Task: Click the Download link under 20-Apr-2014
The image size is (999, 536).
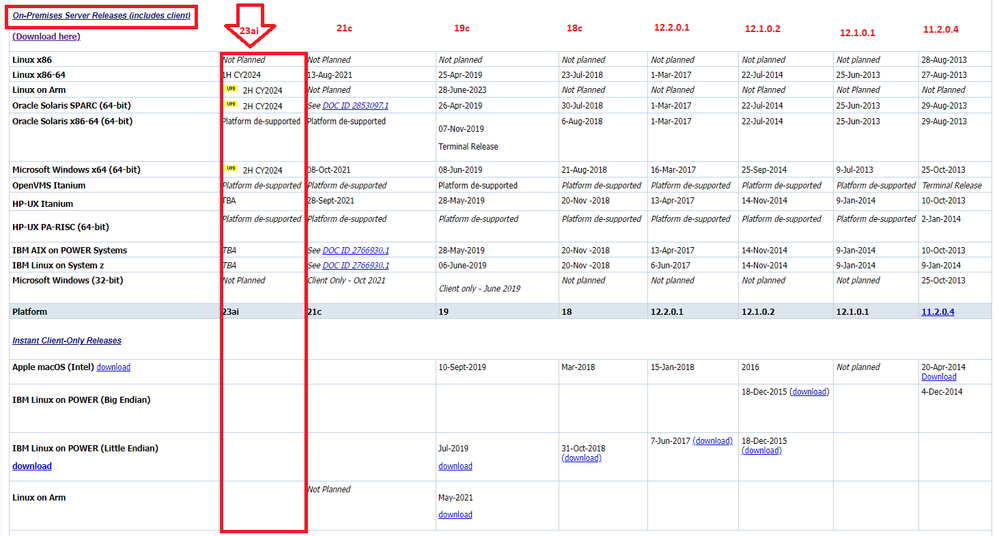Action: click(938, 377)
